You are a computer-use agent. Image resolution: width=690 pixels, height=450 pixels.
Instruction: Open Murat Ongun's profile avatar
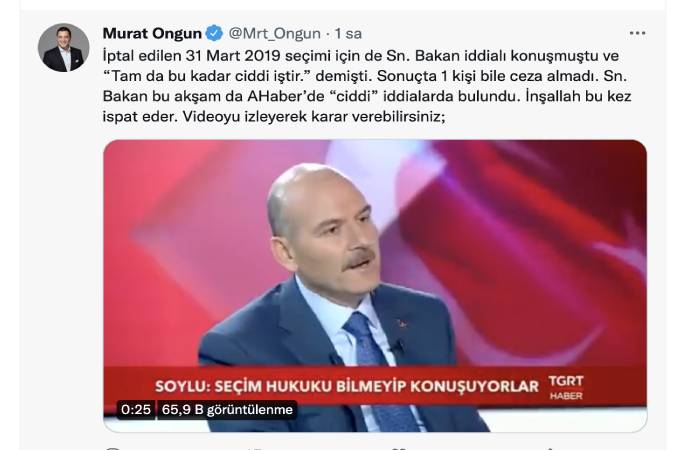[63, 48]
